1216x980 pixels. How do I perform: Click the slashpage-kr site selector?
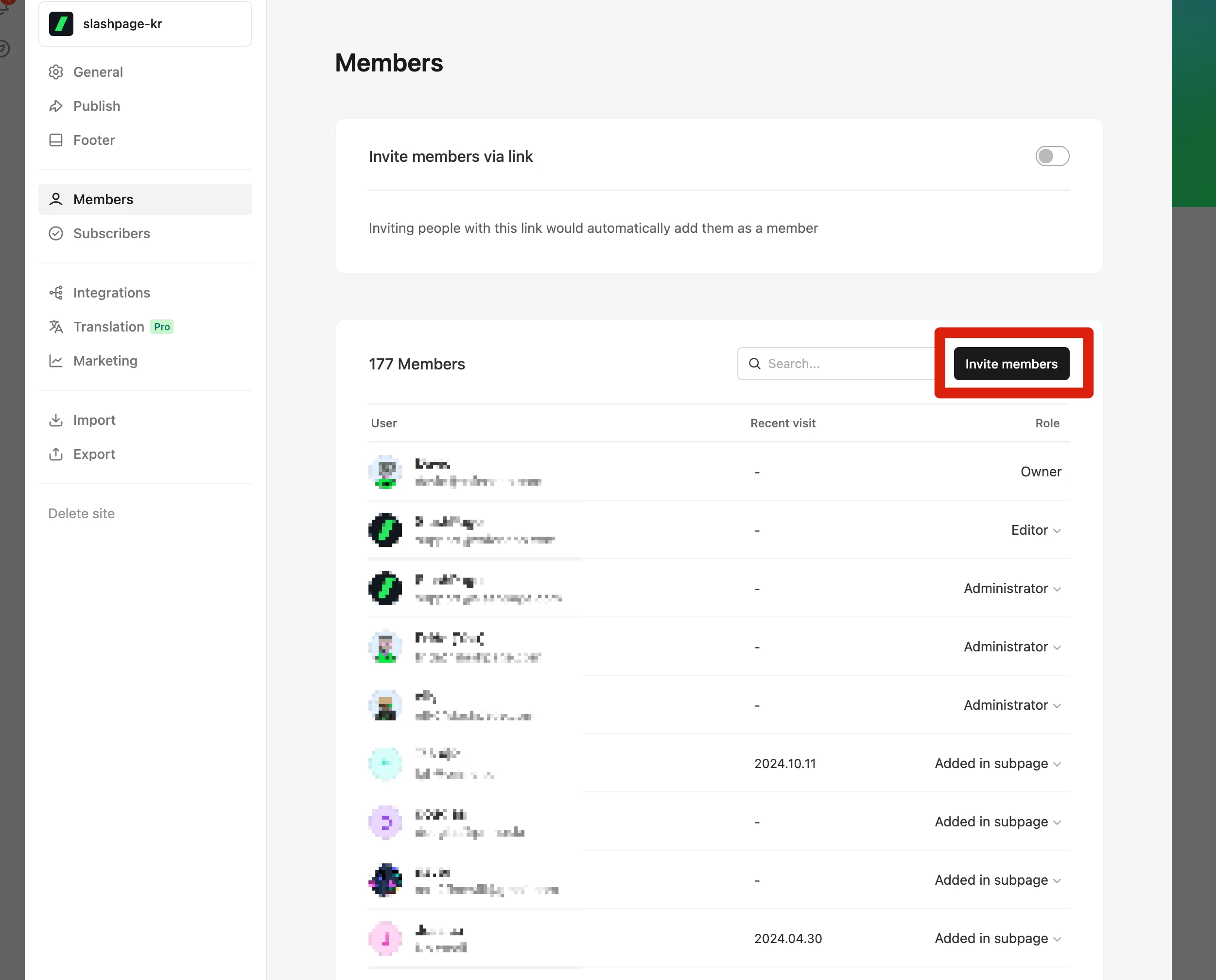pyautogui.click(x=145, y=24)
